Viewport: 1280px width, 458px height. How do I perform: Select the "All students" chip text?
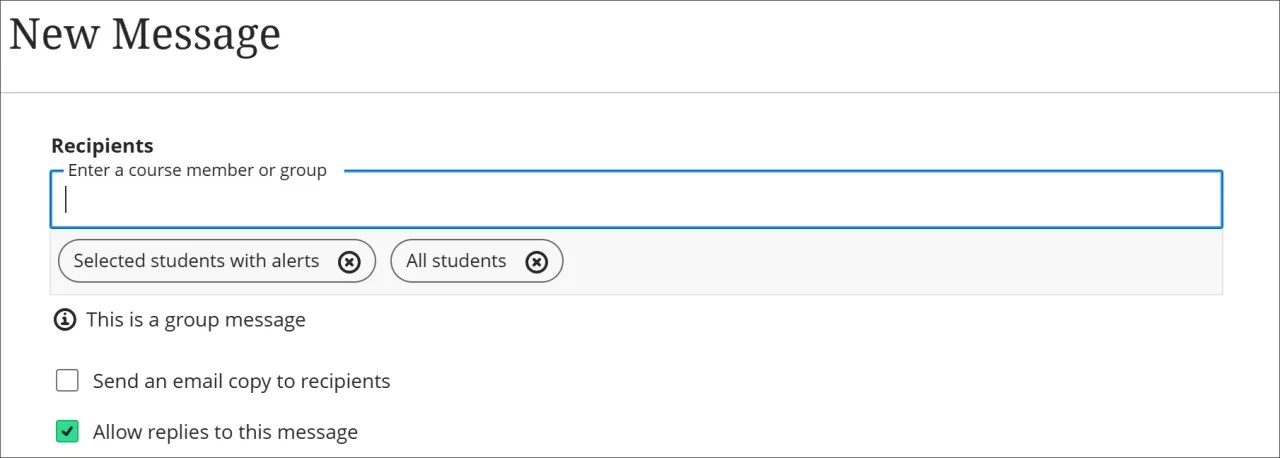[456, 261]
